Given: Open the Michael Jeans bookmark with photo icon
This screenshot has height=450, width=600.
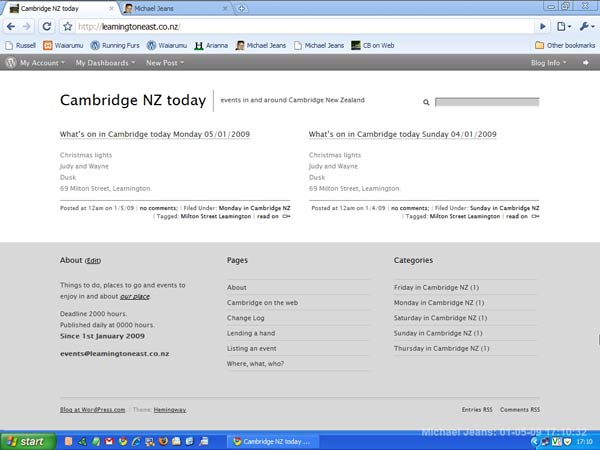Looking at the screenshot, I should [x=261, y=46].
